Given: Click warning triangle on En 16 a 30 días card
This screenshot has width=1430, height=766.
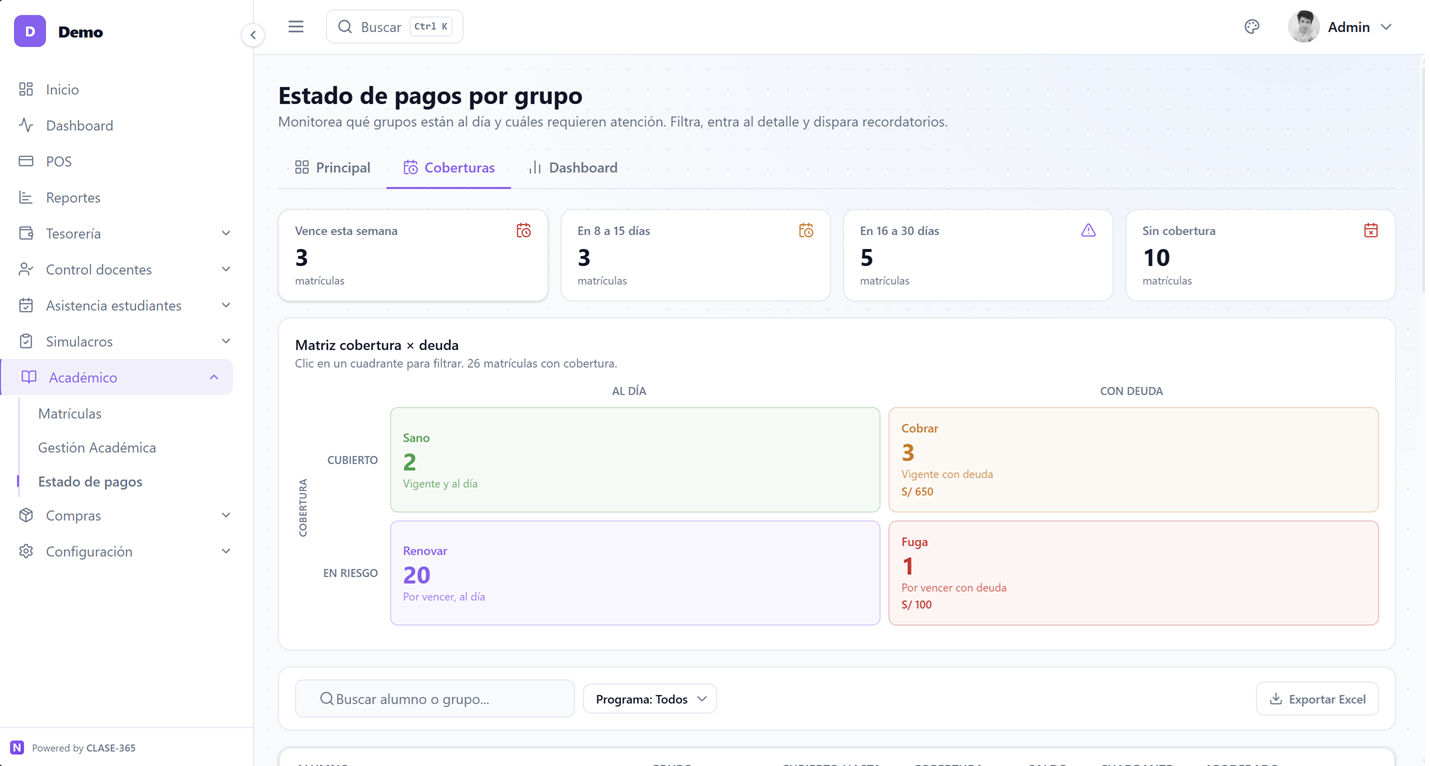Looking at the screenshot, I should [x=1088, y=231].
